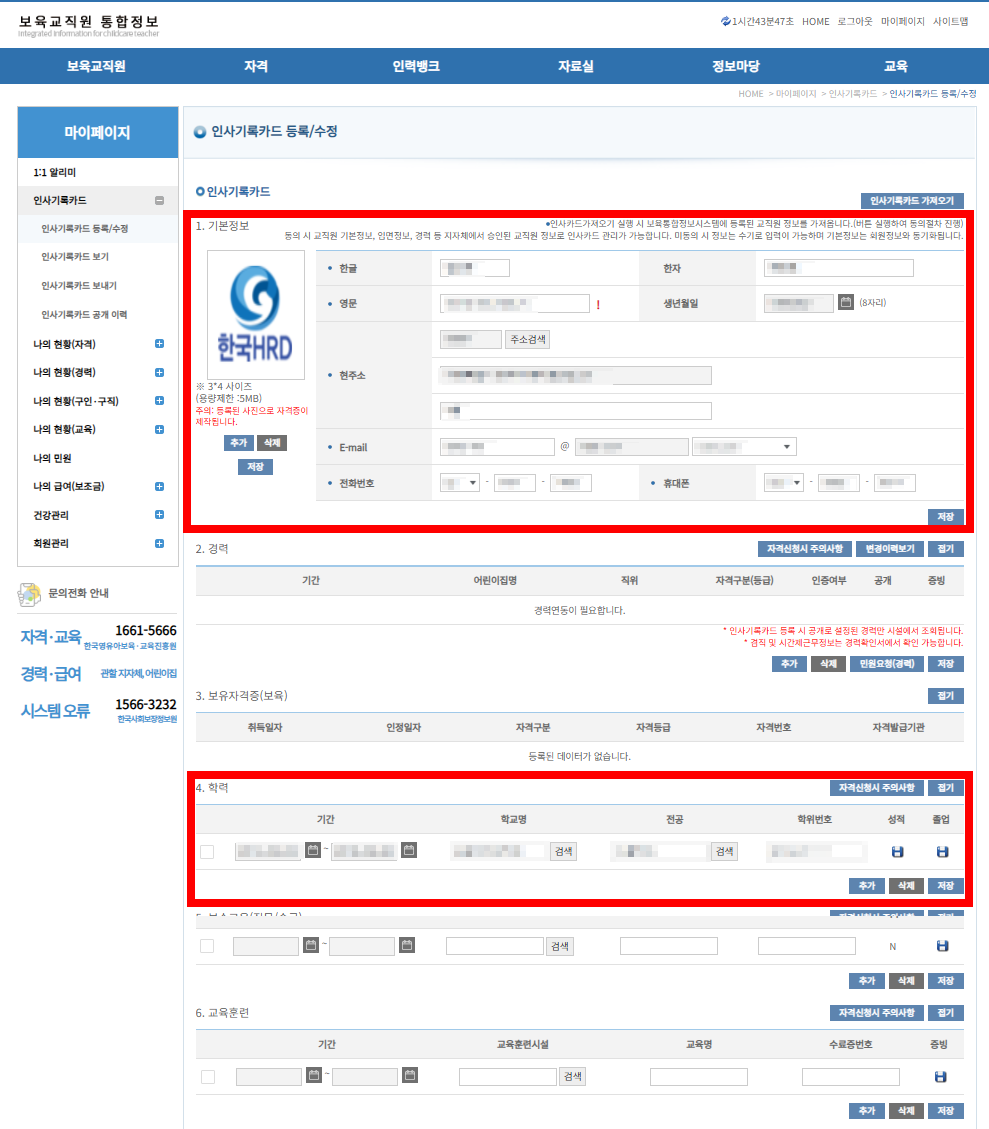Screen dimensions: 989x1129
Task: Open the 휴대폰 prefix dropdown
Action: click(784, 482)
